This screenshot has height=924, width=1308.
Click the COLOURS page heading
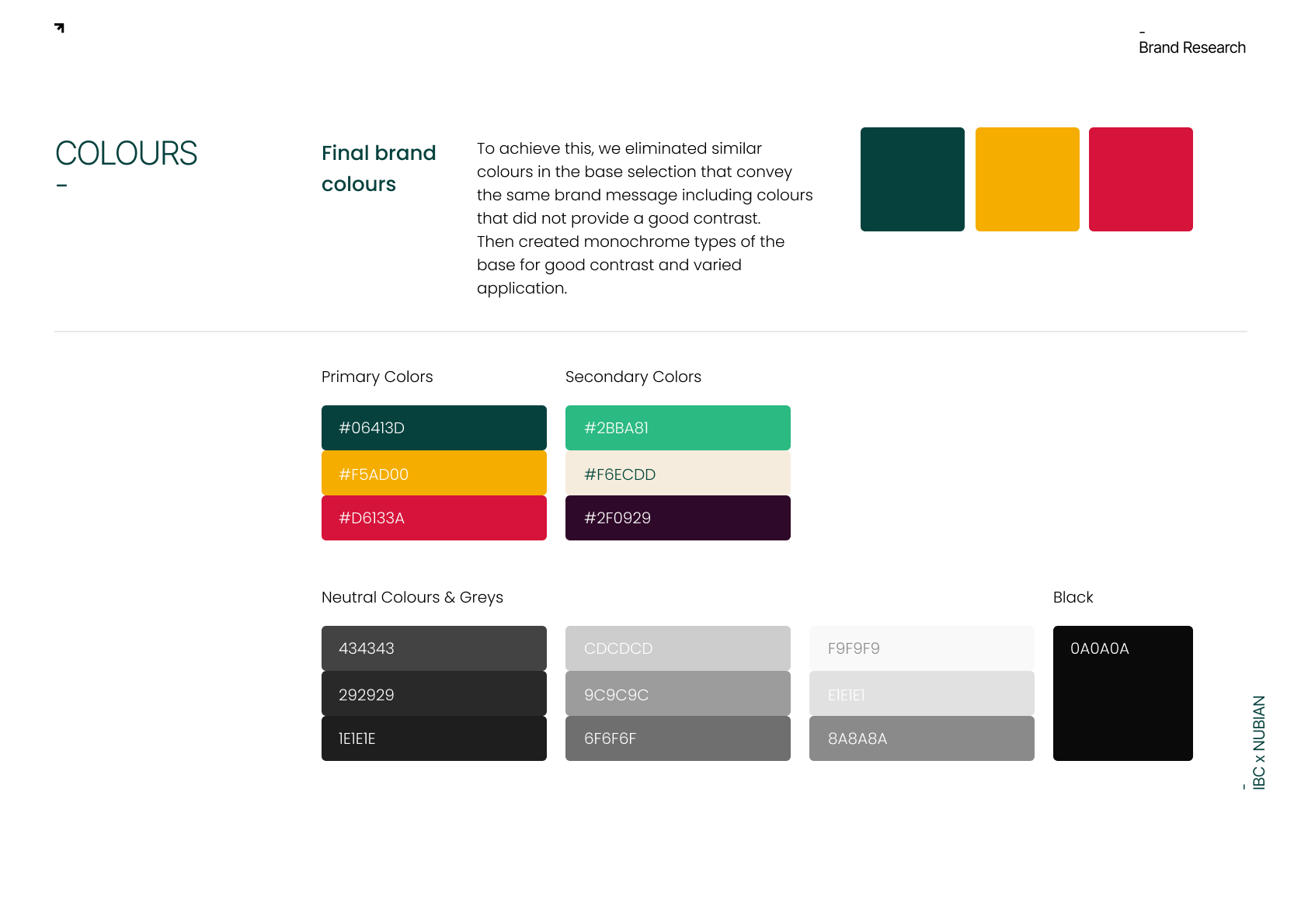(x=127, y=154)
